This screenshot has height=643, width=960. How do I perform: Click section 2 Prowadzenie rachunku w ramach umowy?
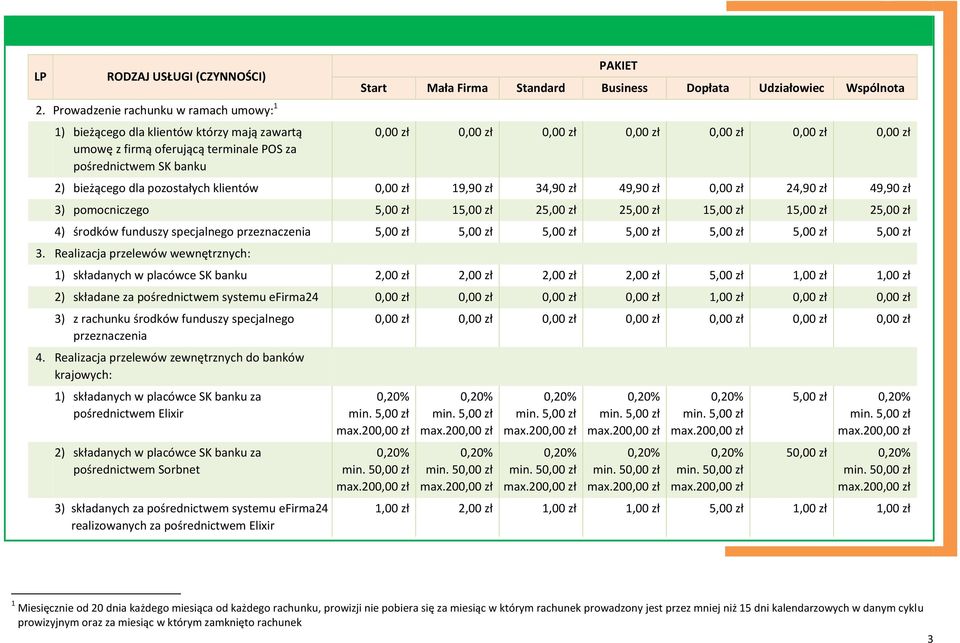pos(156,110)
